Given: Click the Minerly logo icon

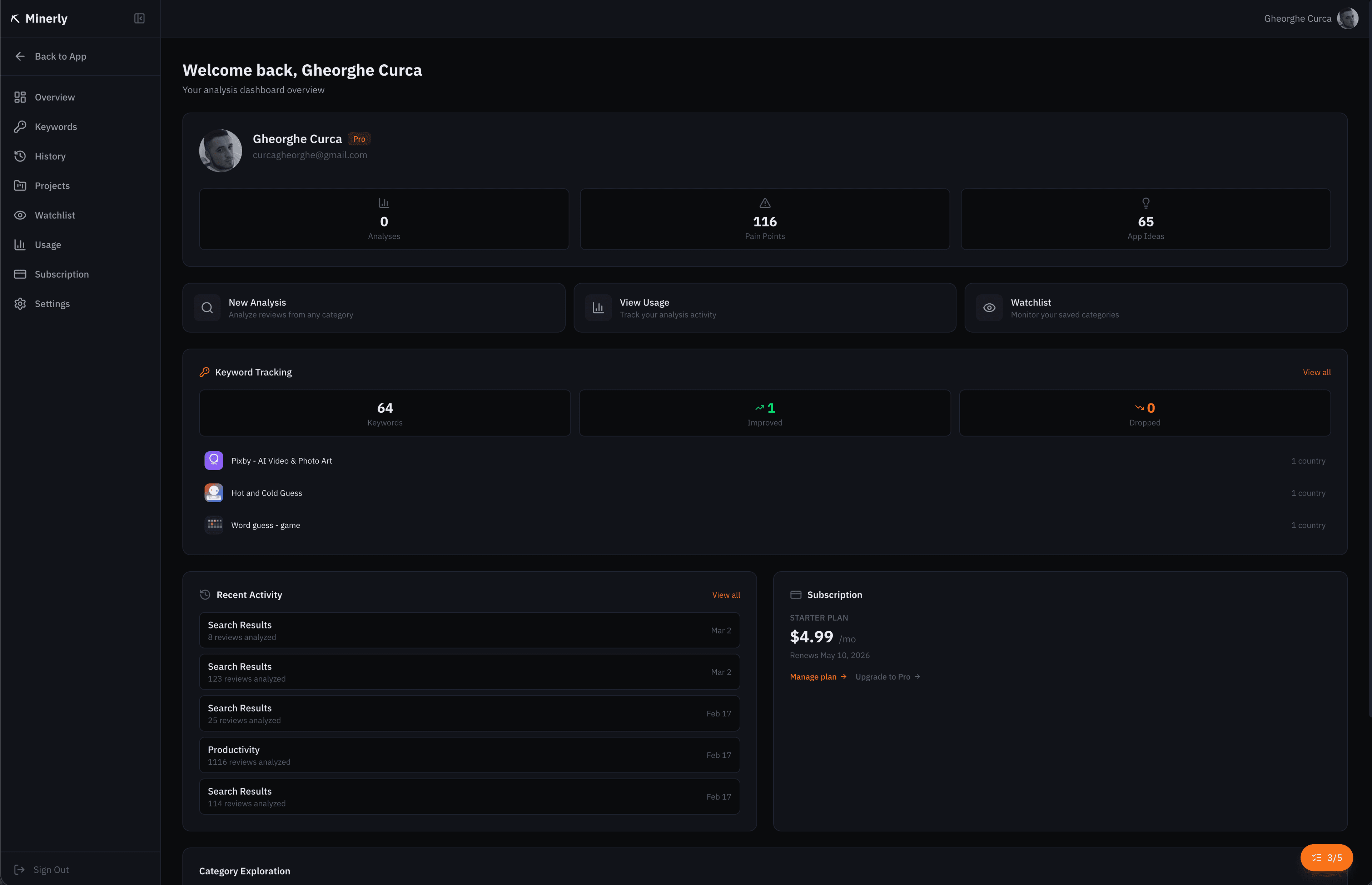Looking at the screenshot, I should [x=15, y=19].
